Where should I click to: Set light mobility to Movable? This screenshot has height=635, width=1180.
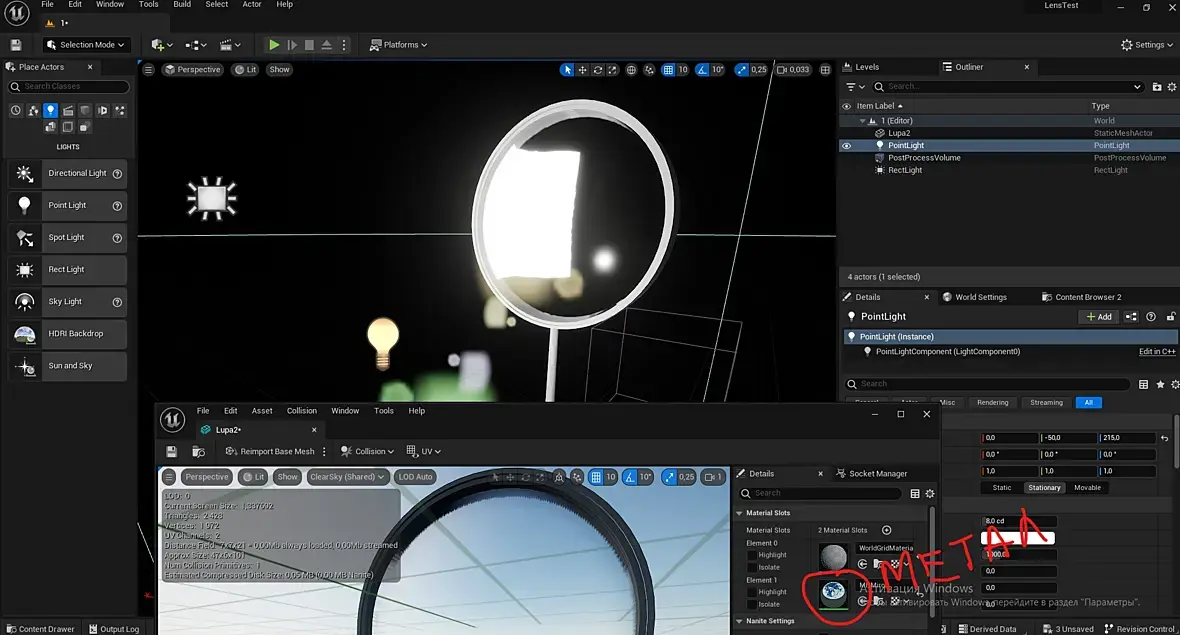click(1087, 488)
